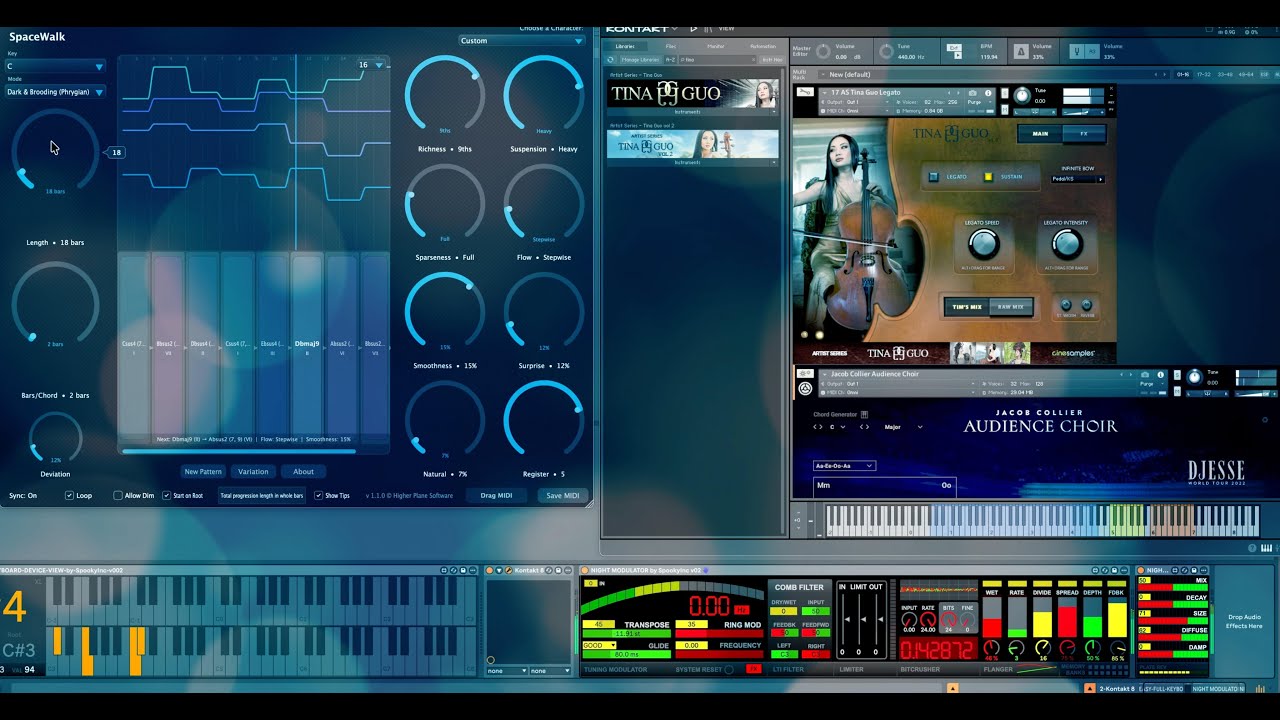Click the Manage Libraries button
Viewport: 1280px width, 720px height.
point(640,60)
